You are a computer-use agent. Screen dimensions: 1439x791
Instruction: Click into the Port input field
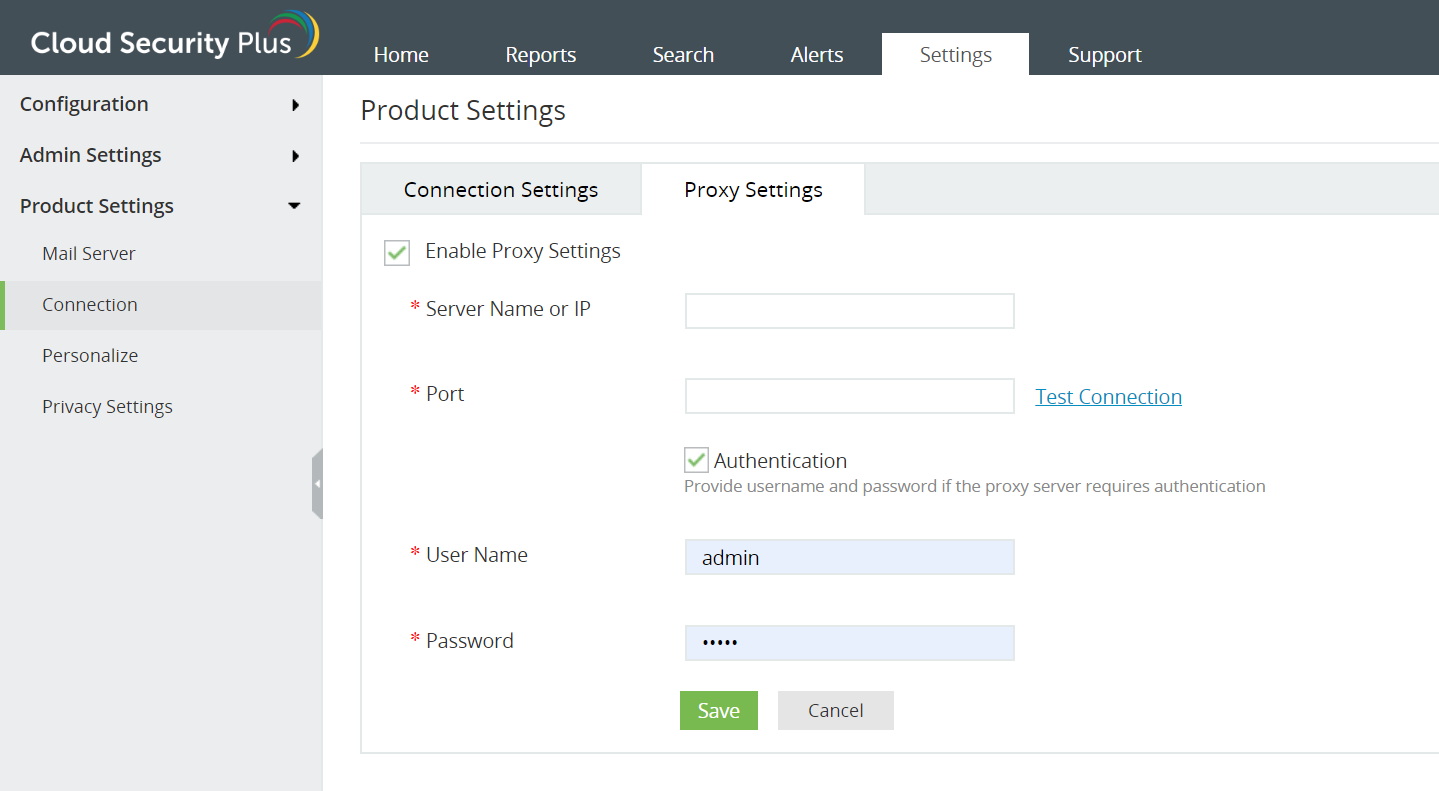(x=849, y=396)
